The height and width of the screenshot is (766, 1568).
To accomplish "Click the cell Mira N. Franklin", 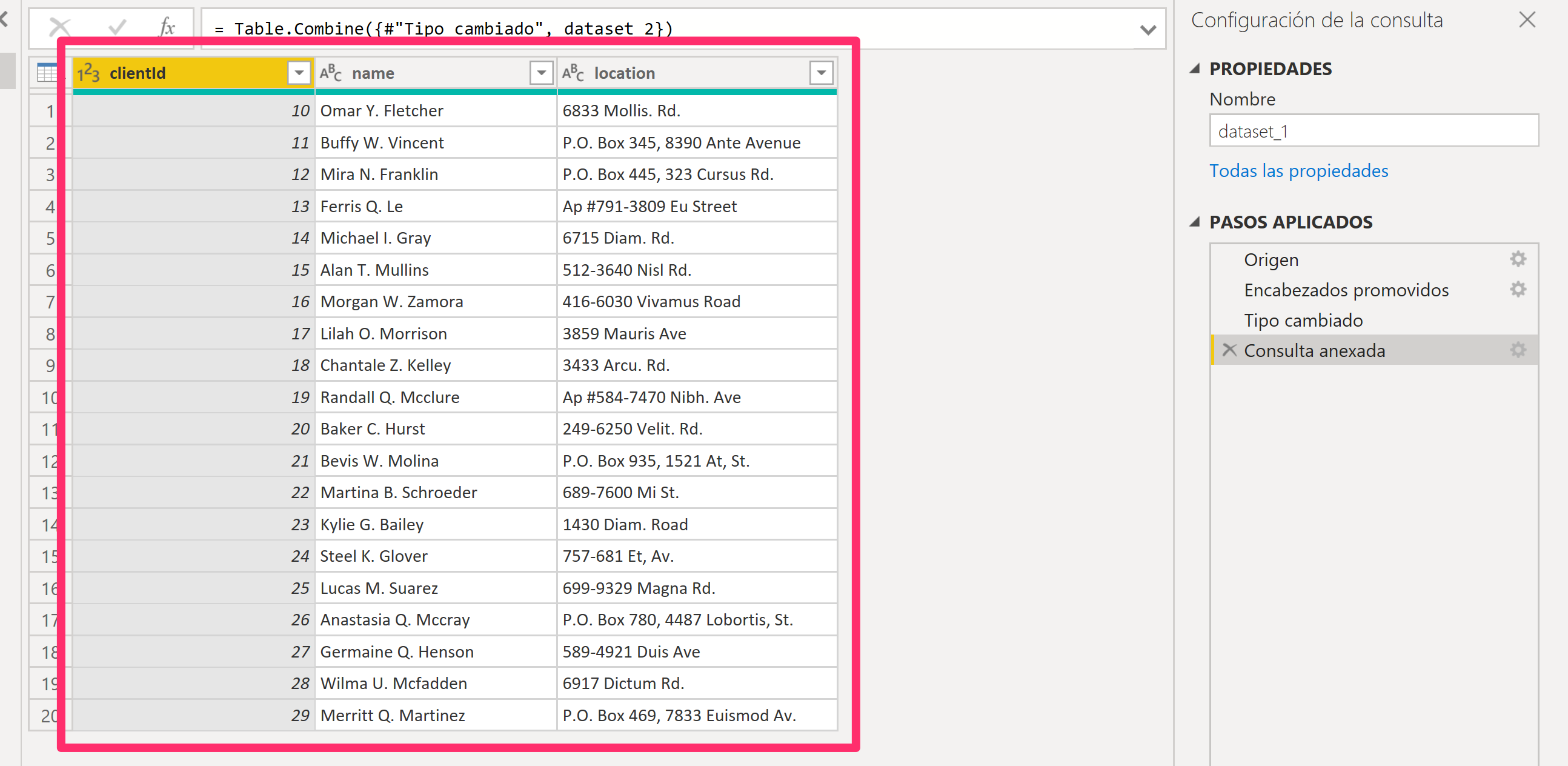I will 436,174.
